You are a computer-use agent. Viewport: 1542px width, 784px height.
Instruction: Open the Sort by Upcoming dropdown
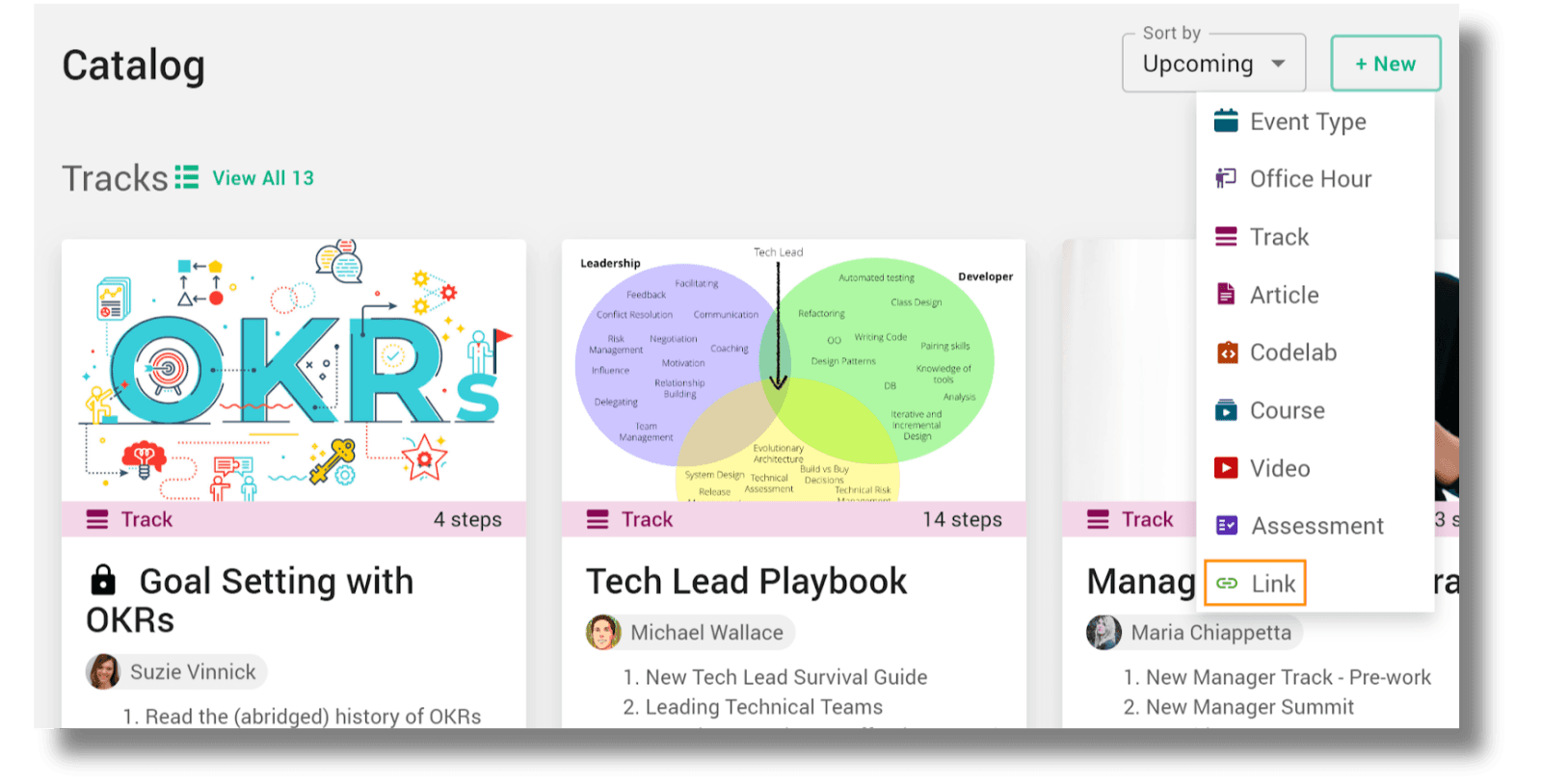pos(1213,64)
